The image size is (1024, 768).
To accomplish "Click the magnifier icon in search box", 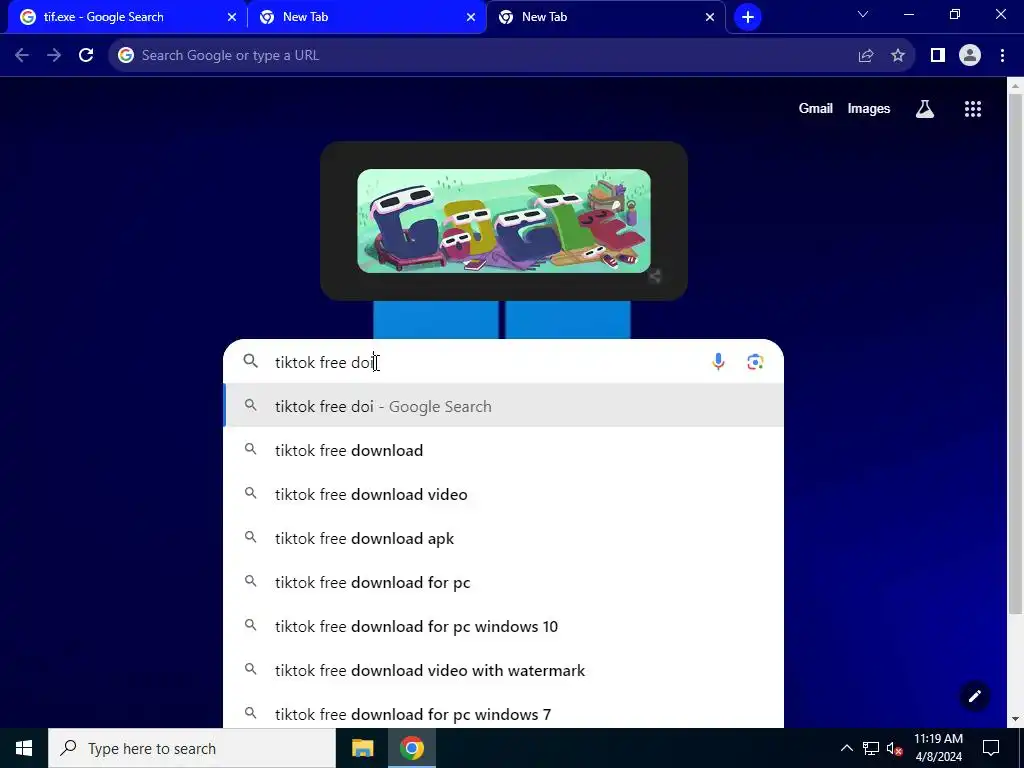I will 251,361.
